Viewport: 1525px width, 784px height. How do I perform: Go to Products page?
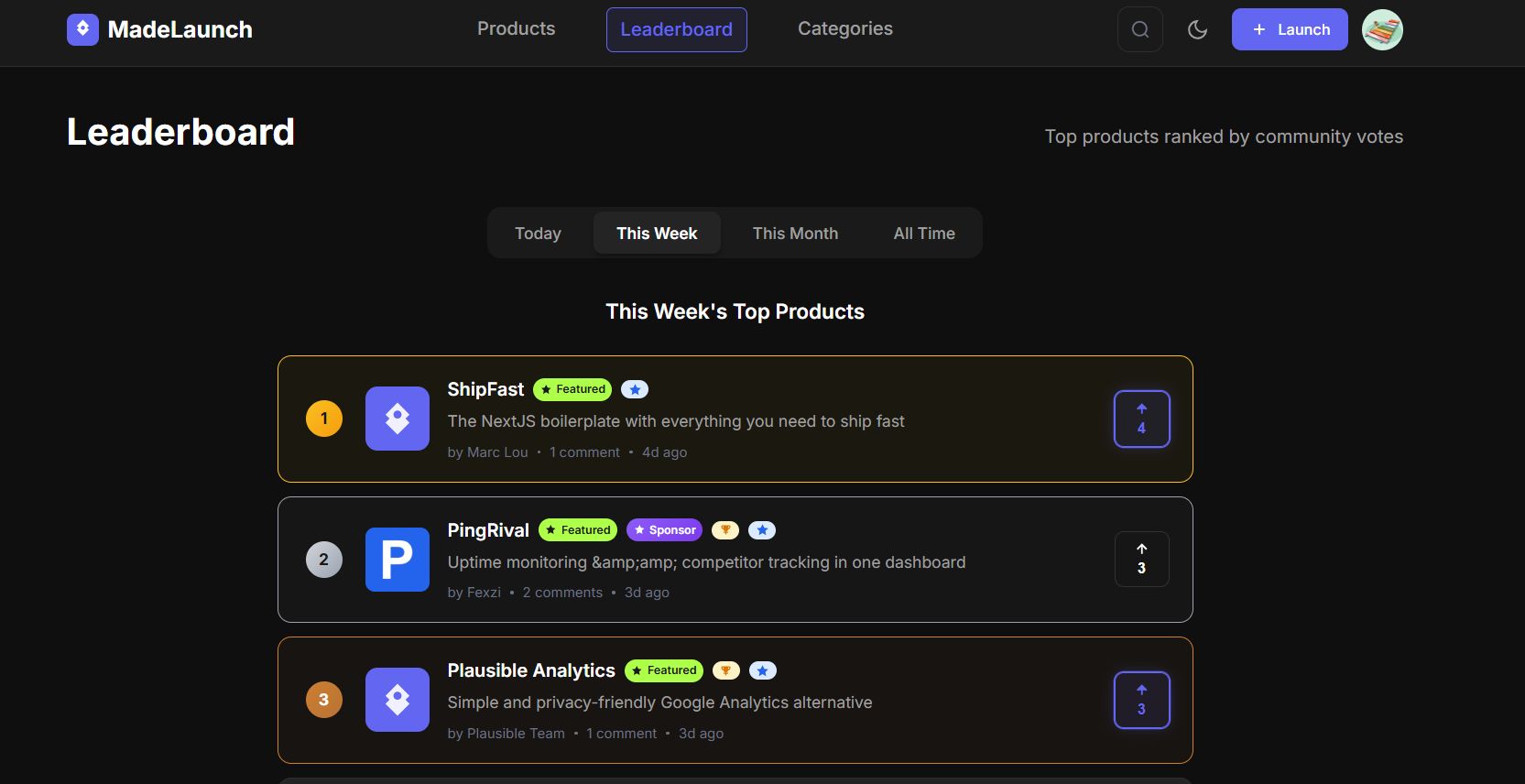516,29
